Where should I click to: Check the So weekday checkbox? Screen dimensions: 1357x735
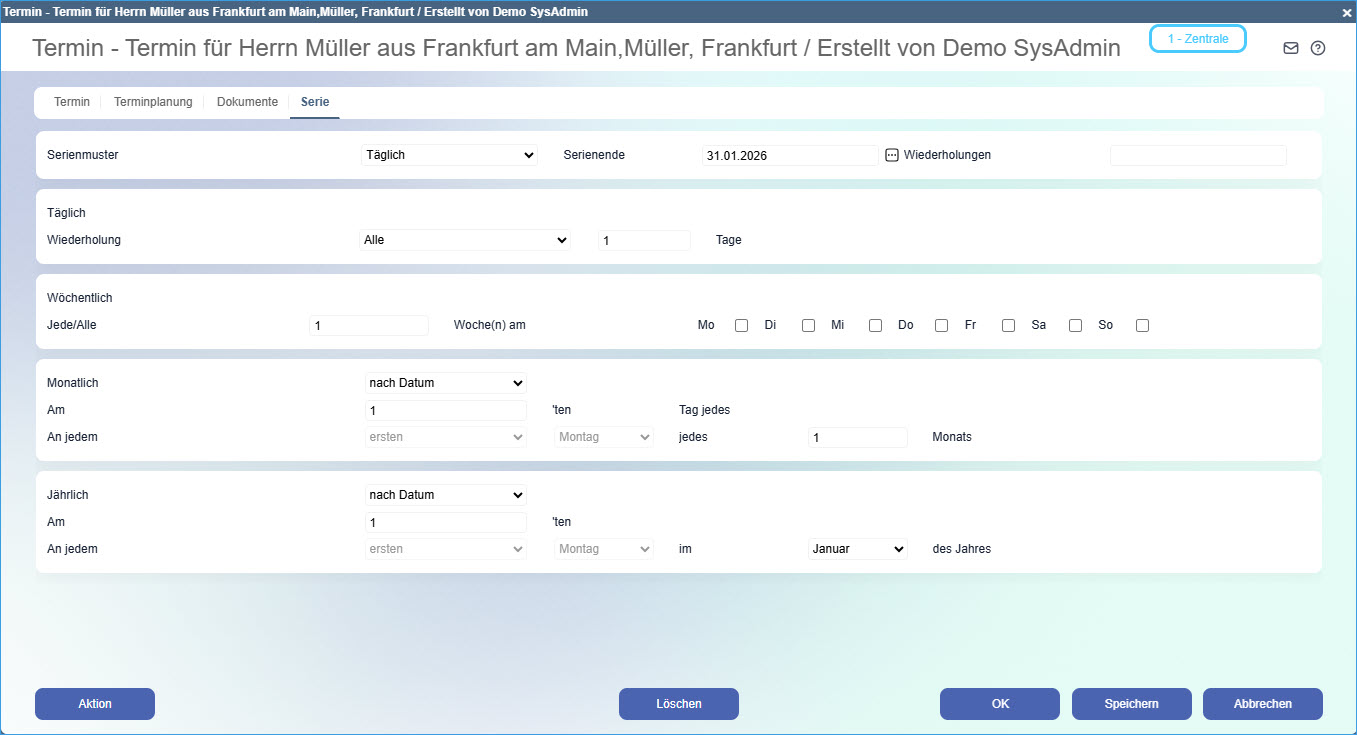(x=1142, y=325)
